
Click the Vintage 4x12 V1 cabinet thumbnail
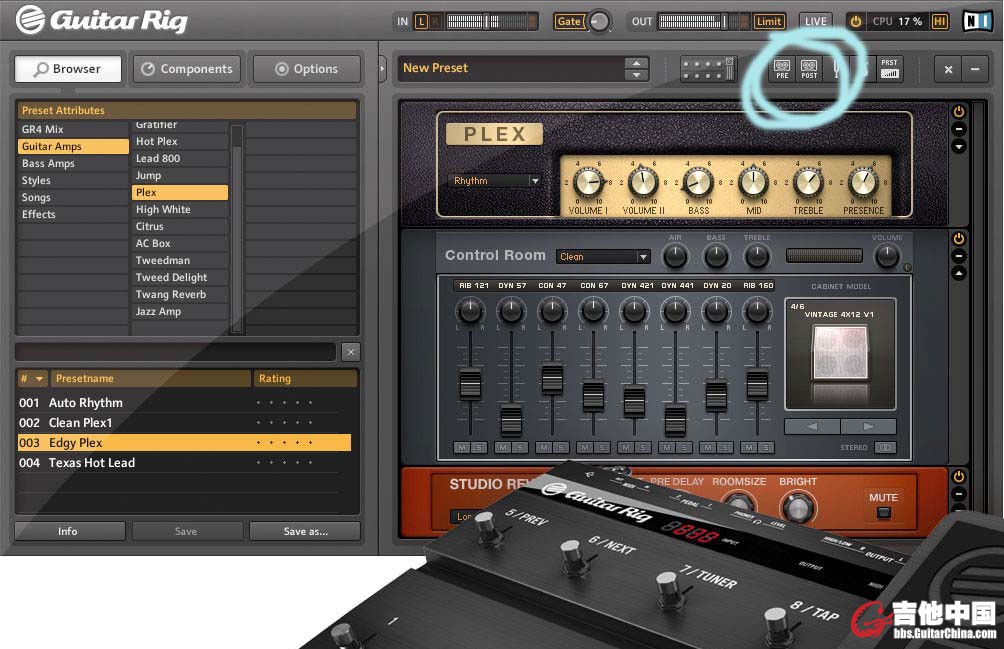pos(839,354)
